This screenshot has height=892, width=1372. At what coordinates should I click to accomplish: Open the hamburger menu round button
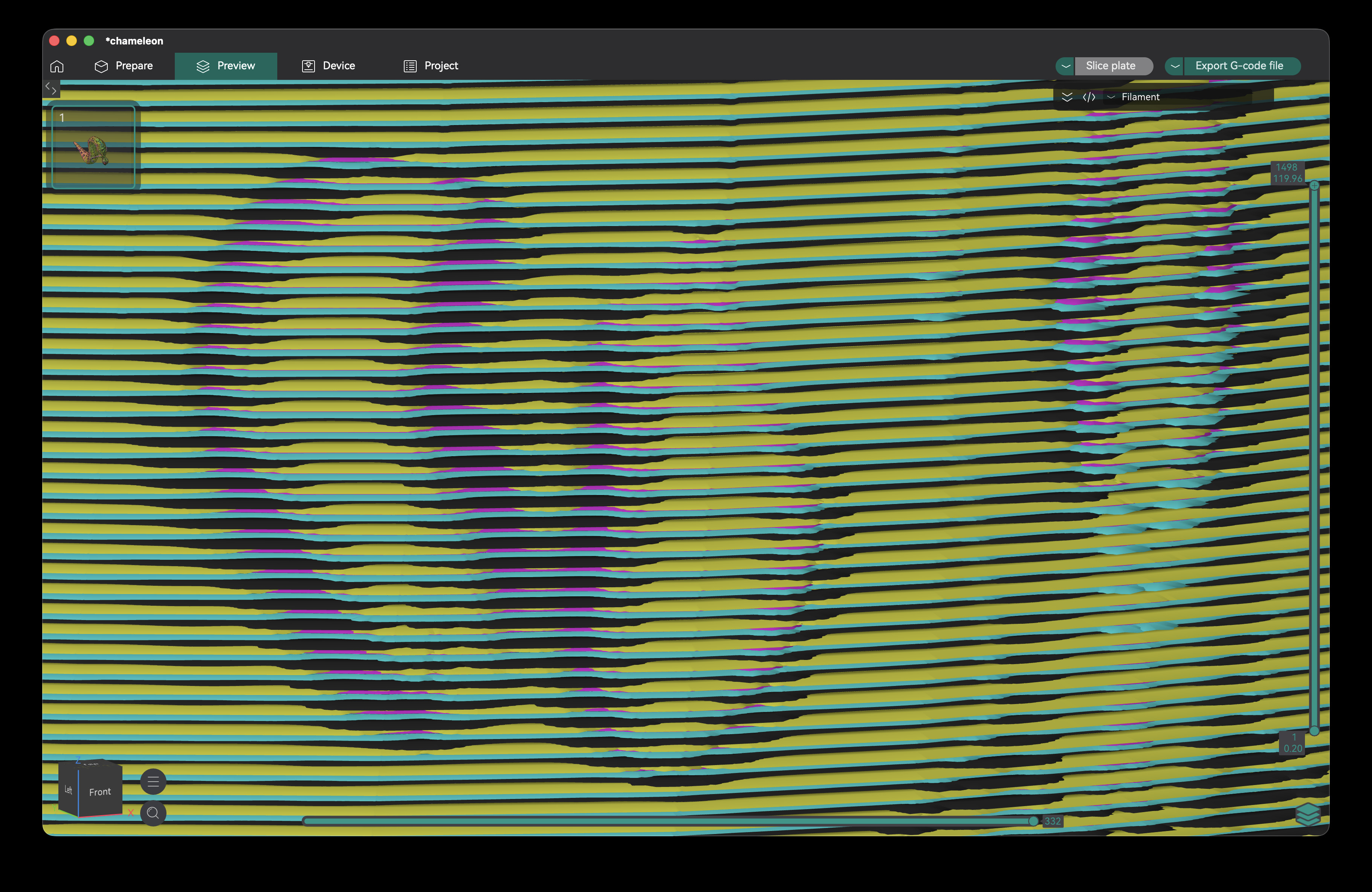(153, 782)
